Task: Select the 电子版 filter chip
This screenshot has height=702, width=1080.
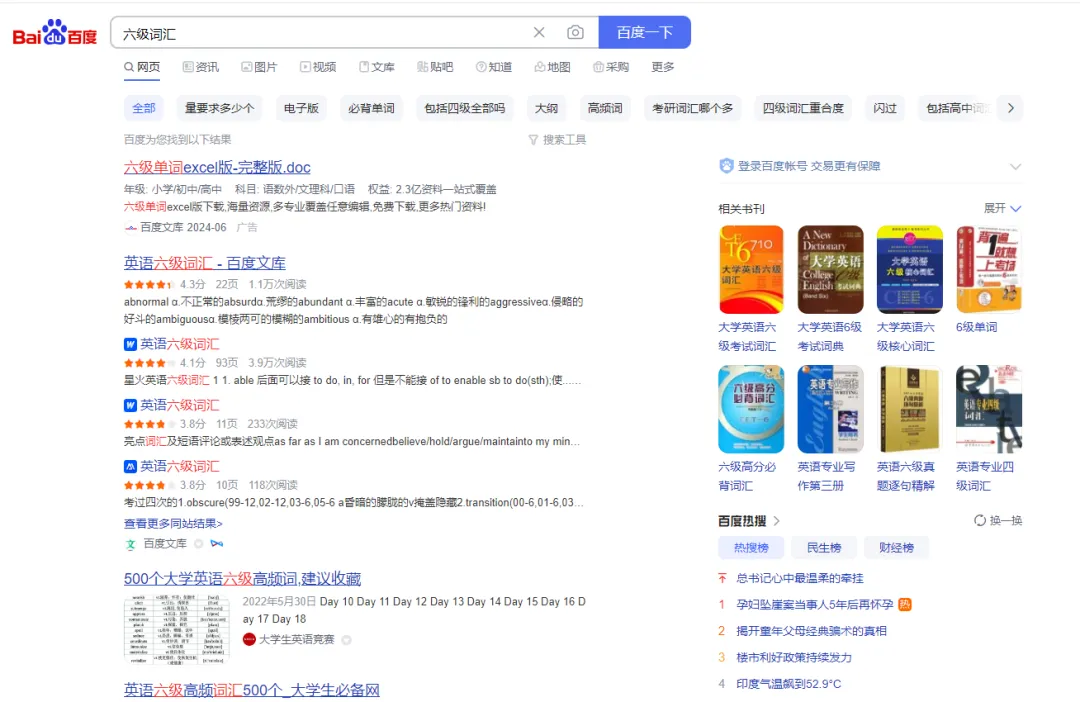Action: coord(301,108)
